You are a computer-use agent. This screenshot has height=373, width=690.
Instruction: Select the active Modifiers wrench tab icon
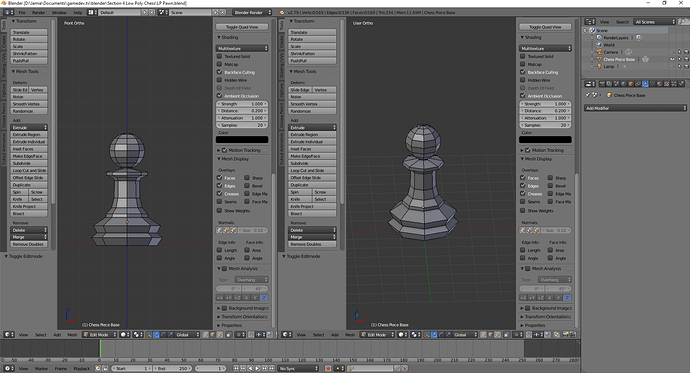645,84
